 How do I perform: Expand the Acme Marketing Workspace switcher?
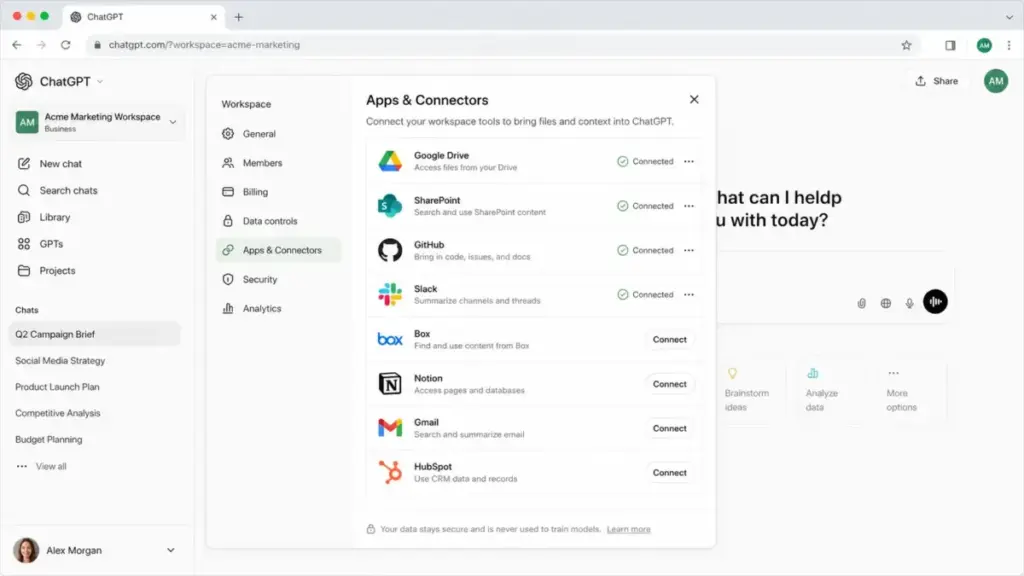coord(98,122)
